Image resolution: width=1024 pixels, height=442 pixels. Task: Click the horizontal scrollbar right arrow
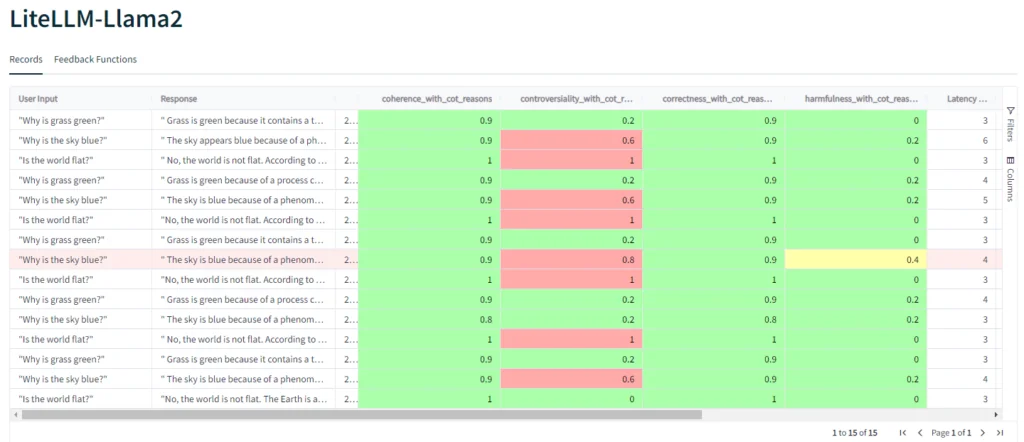tap(995, 414)
